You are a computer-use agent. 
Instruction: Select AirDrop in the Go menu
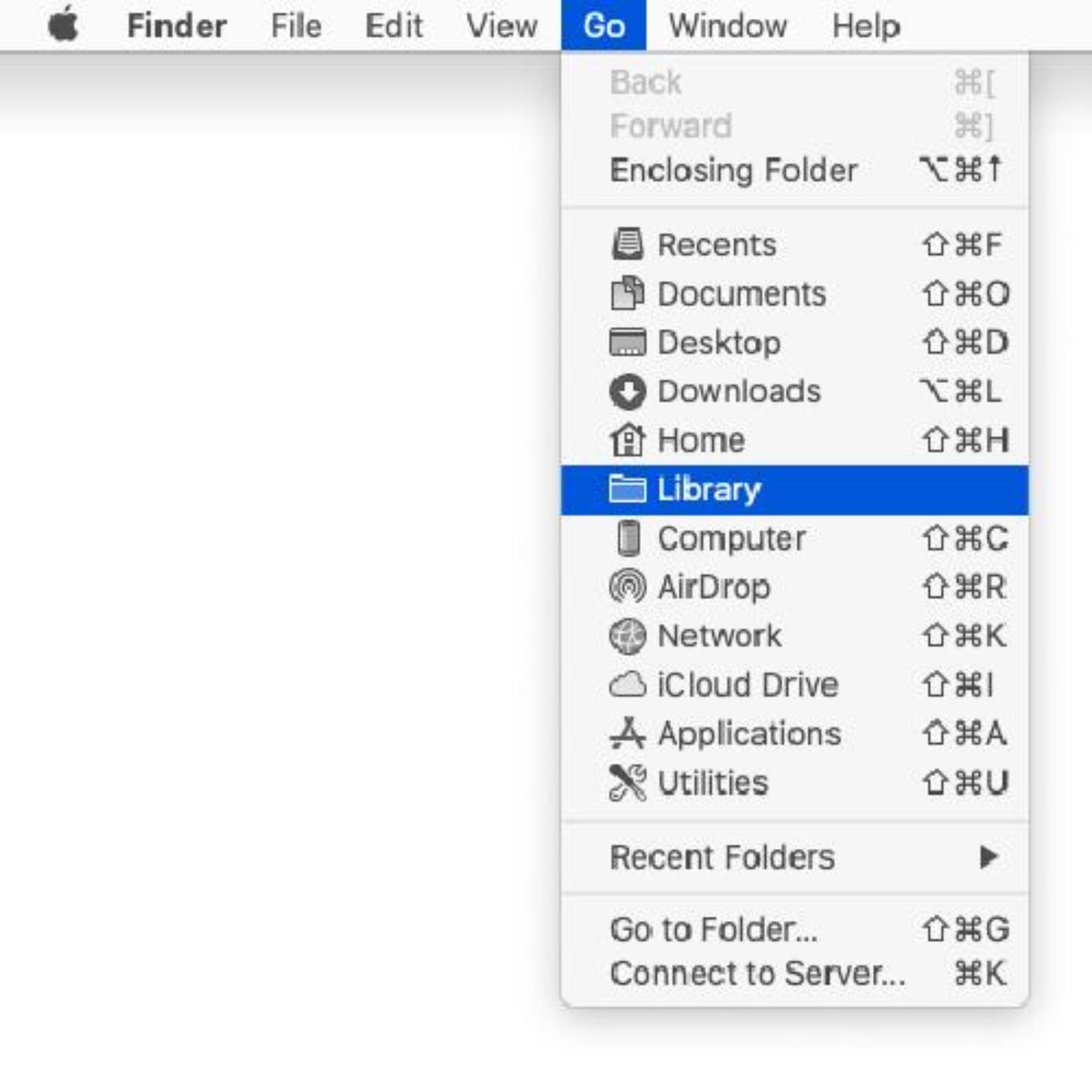[x=794, y=587]
